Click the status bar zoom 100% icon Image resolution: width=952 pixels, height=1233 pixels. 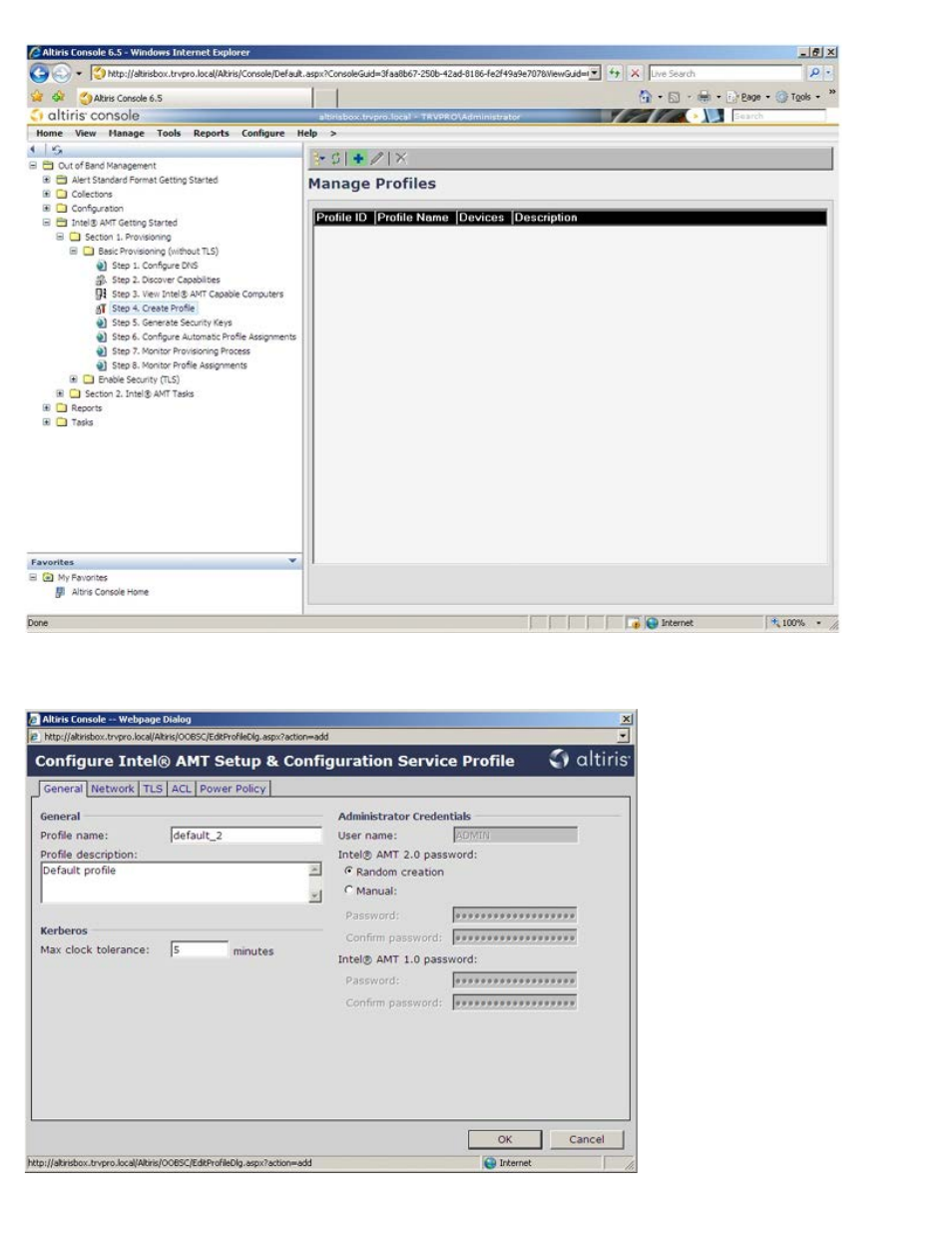774,622
